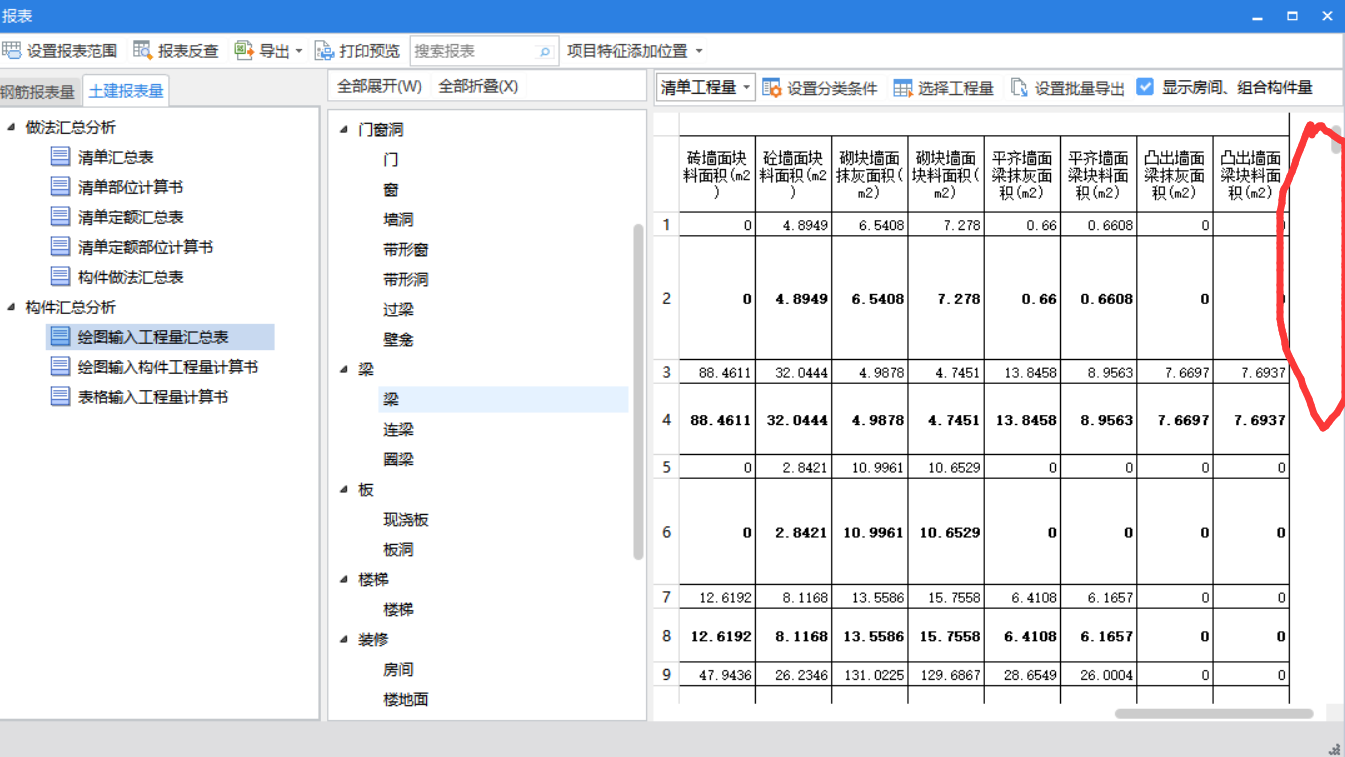
Task: Click the 设置批量导出 icon
Action: (x=1019, y=88)
